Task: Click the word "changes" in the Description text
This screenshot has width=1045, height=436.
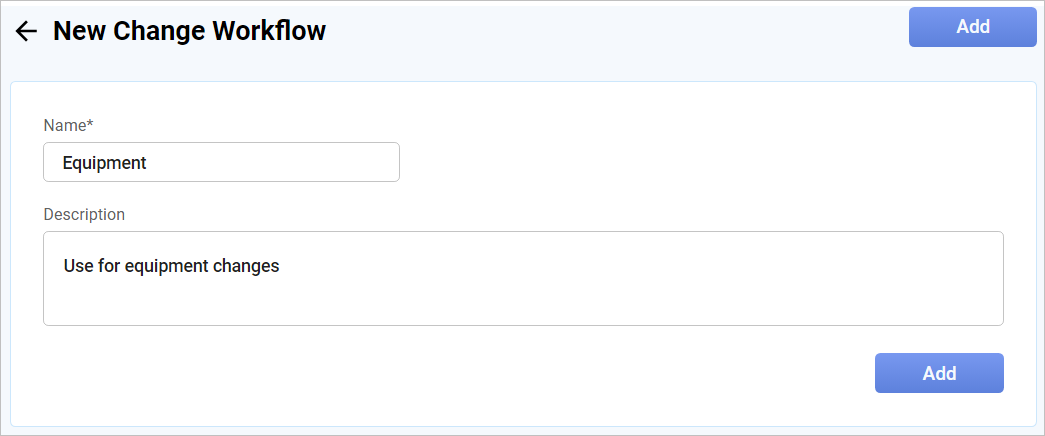Action: pyautogui.click(x=246, y=266)
